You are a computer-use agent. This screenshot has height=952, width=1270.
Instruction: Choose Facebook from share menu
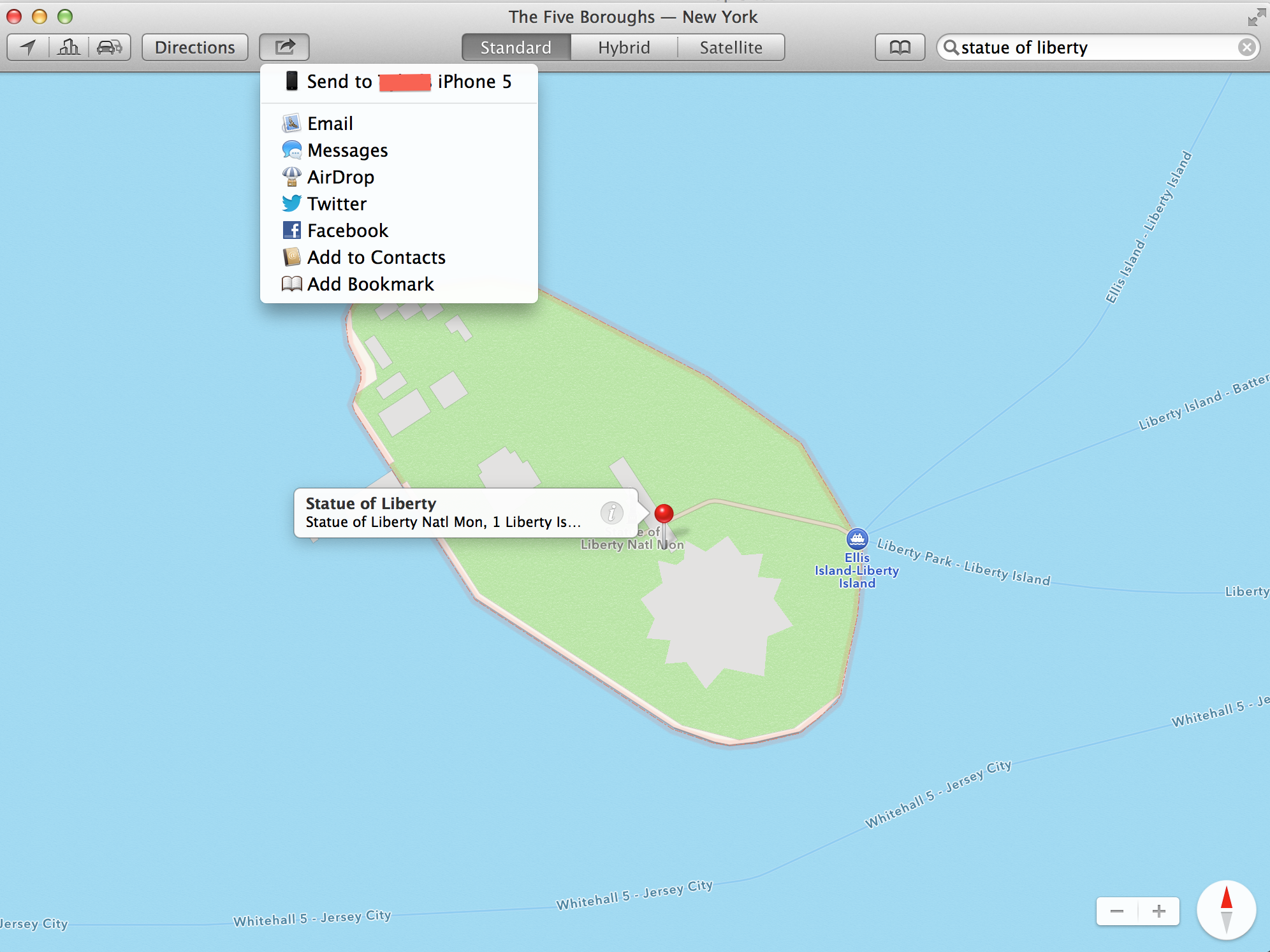399,231
